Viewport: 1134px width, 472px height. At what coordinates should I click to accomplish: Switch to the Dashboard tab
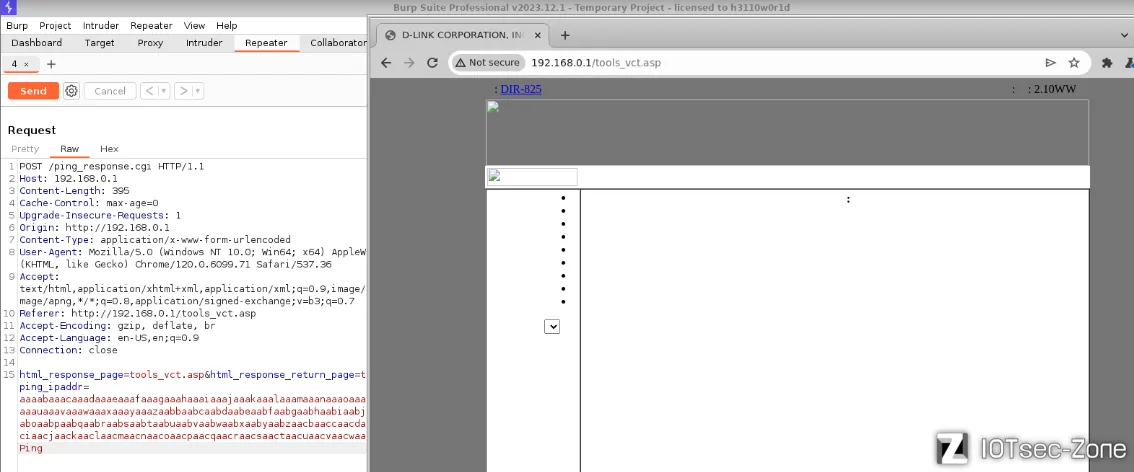coord(36,43)
